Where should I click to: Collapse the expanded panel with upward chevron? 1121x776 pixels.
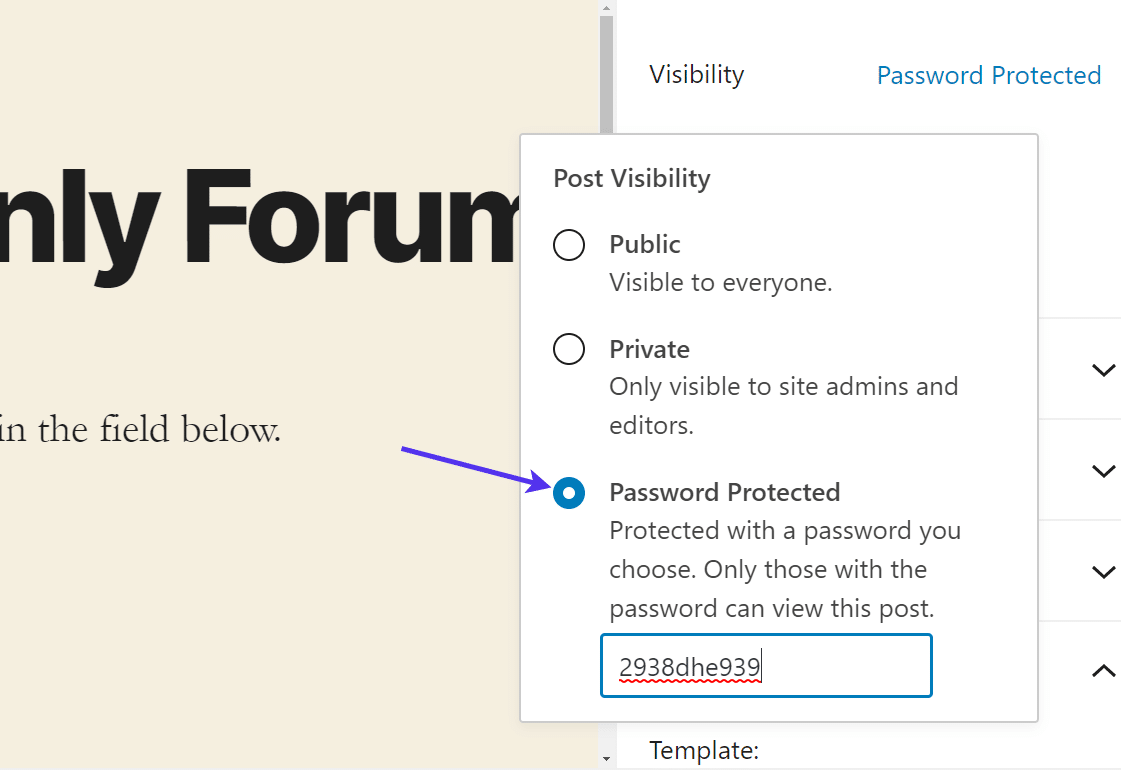point(1103,671)
